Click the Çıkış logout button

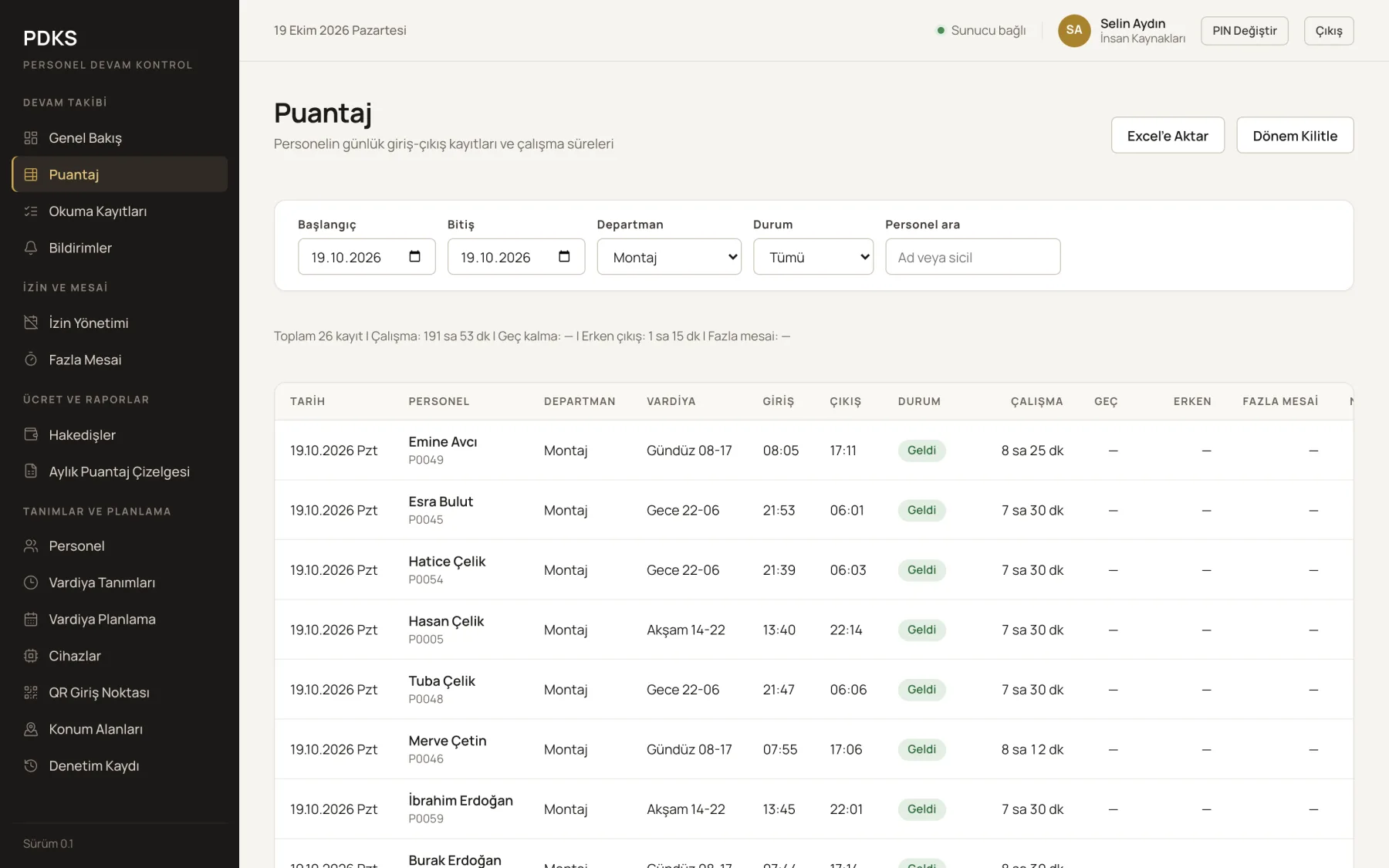click(1329, 31)
